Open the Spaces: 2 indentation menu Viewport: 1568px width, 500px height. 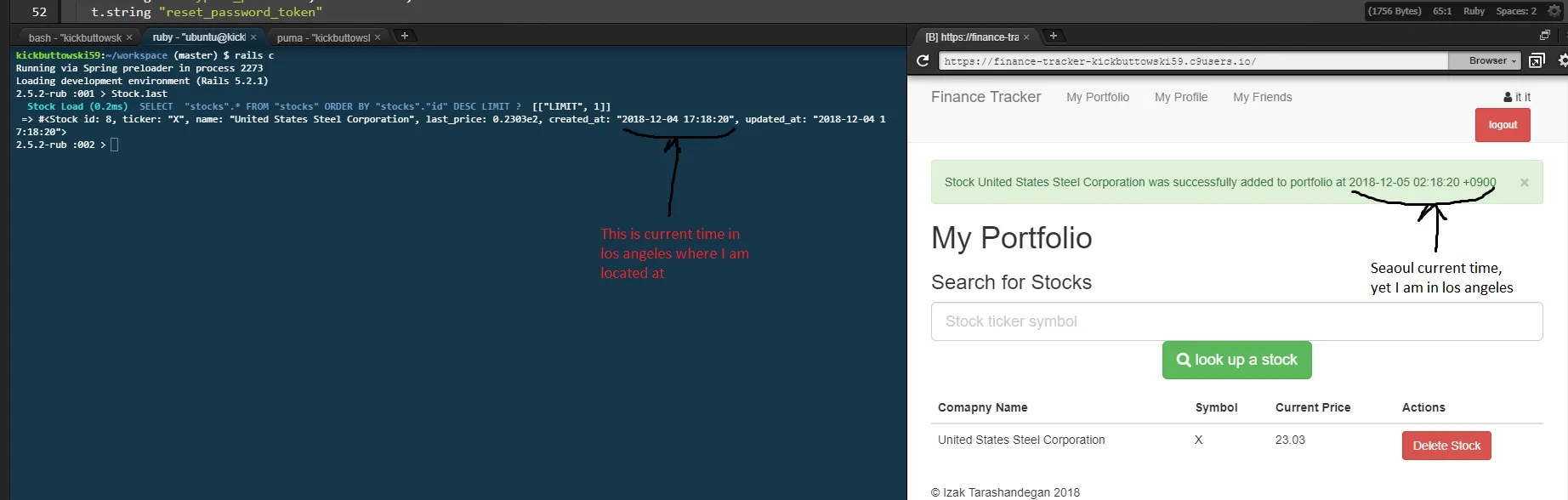point(1516,11)
